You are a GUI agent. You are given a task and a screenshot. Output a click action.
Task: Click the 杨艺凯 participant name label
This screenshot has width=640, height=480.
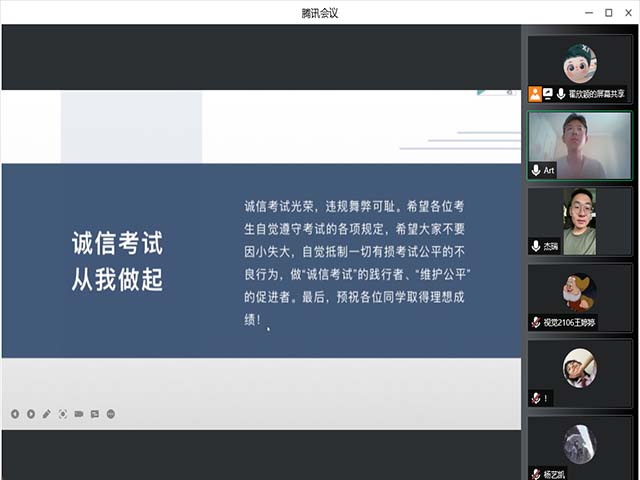pos(554,474)
